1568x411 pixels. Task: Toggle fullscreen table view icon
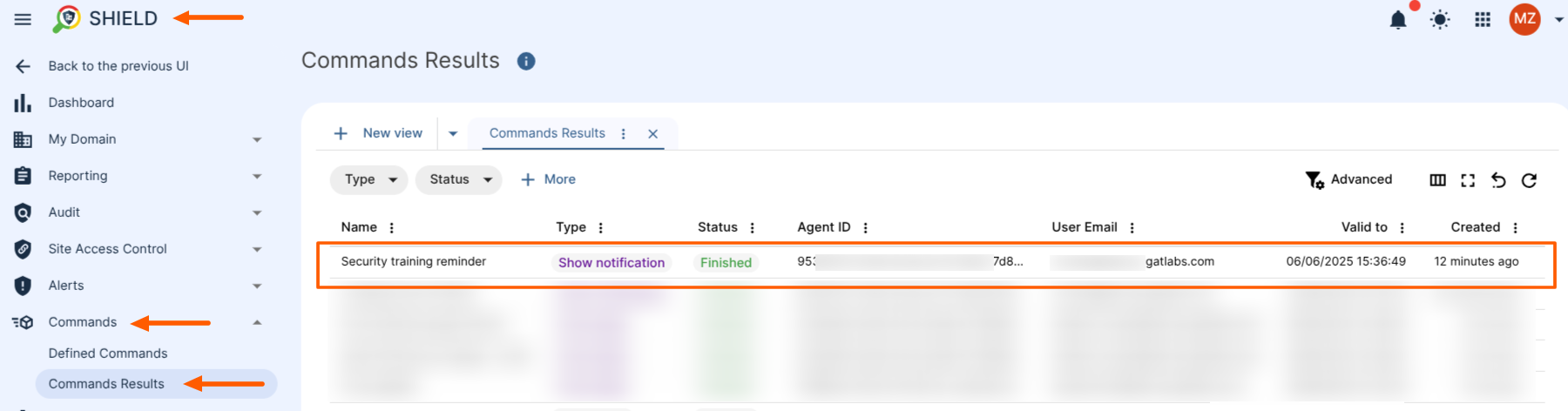(1468, 180)
